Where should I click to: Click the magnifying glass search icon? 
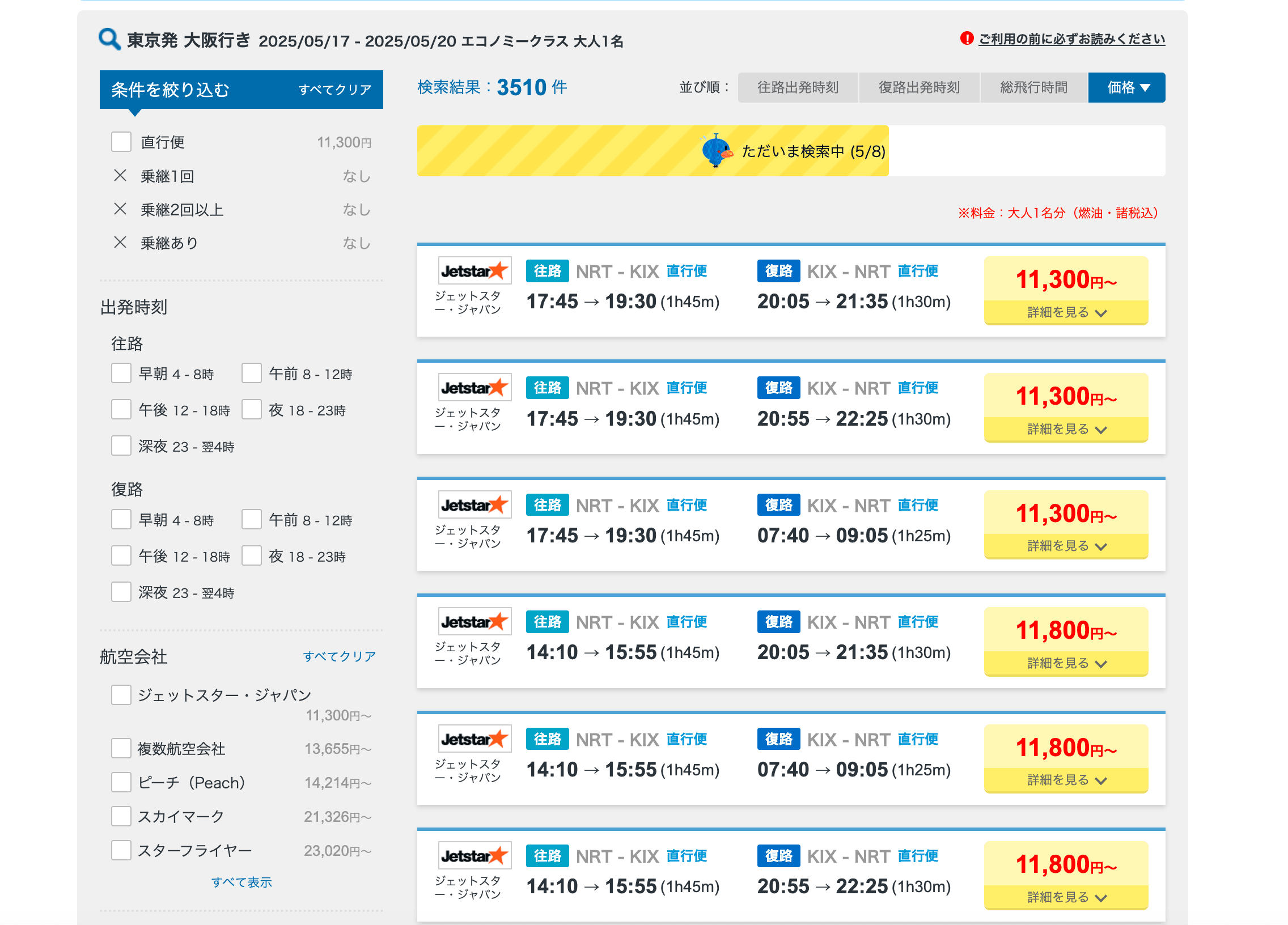tap(109, 39)
